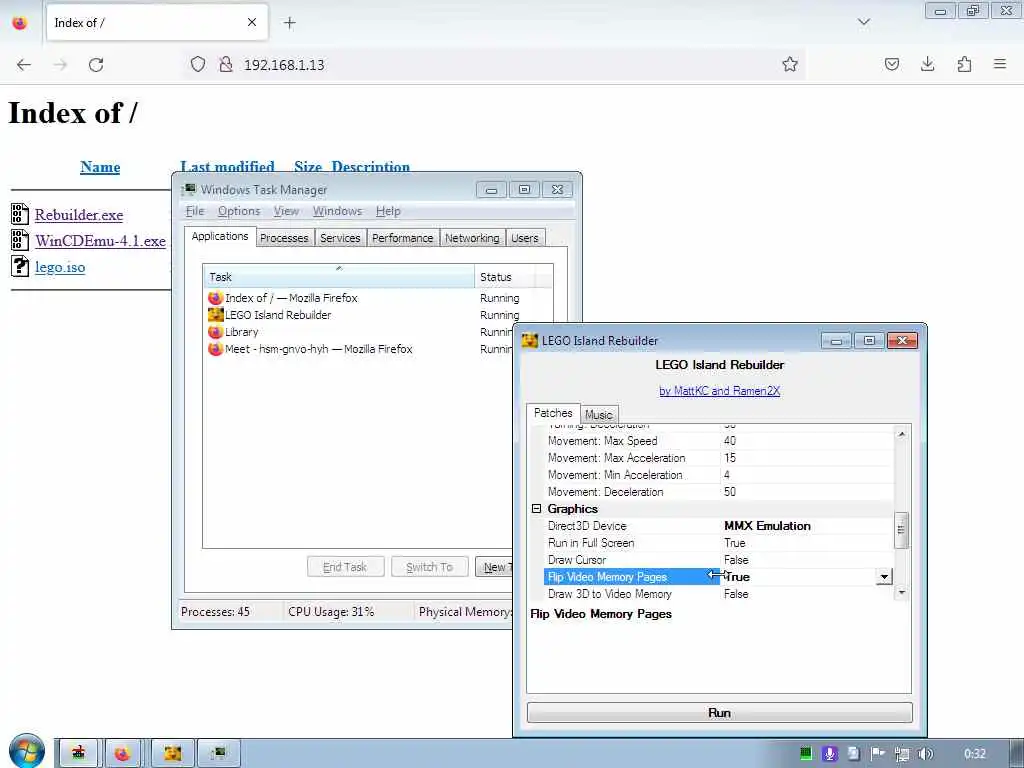Open Task Manager File menu
The width and height of the screenshot is (1024, 768).
[195, 211]
